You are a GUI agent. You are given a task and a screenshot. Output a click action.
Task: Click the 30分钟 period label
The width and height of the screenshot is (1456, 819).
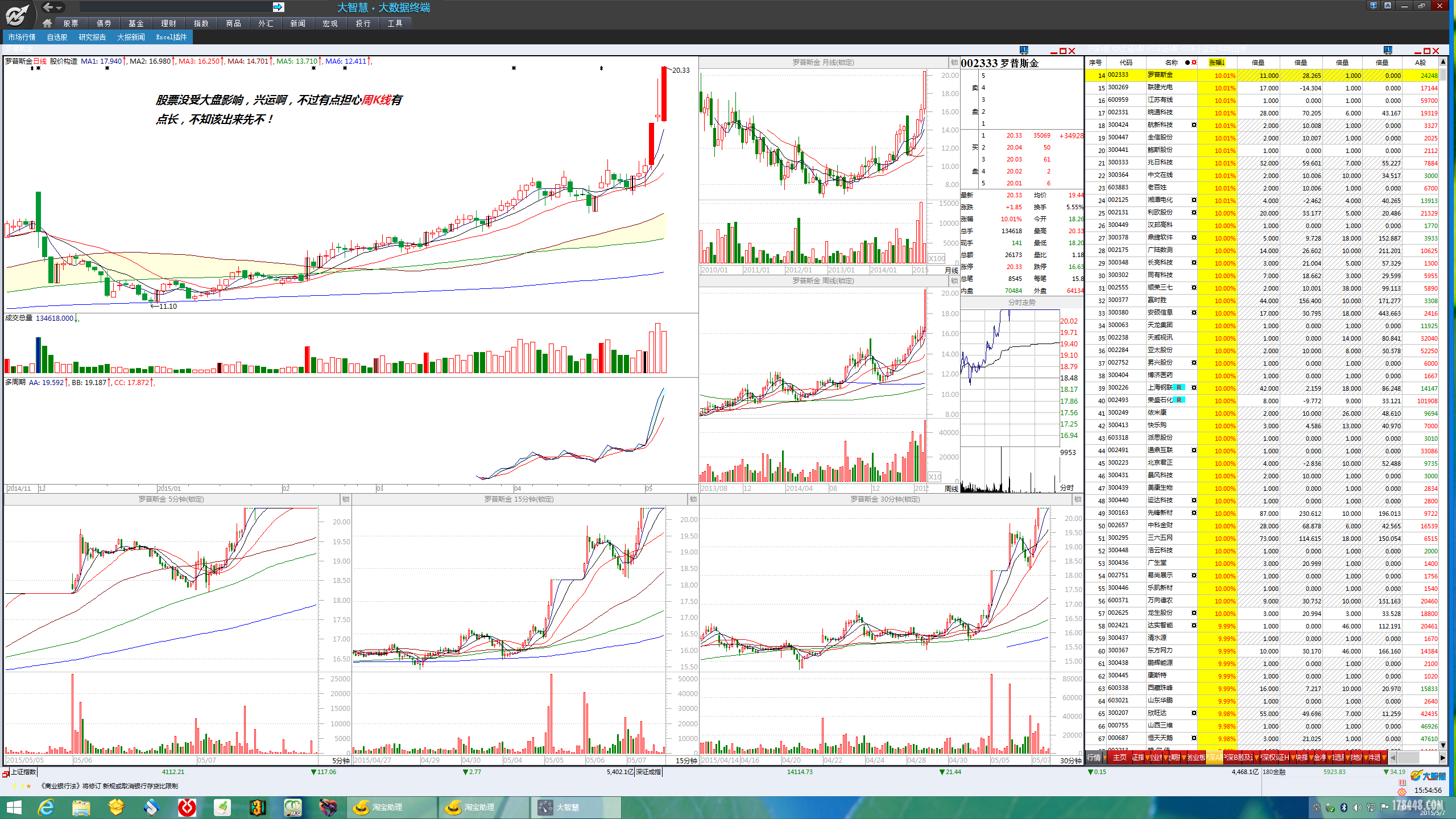tap(1071, 760)
